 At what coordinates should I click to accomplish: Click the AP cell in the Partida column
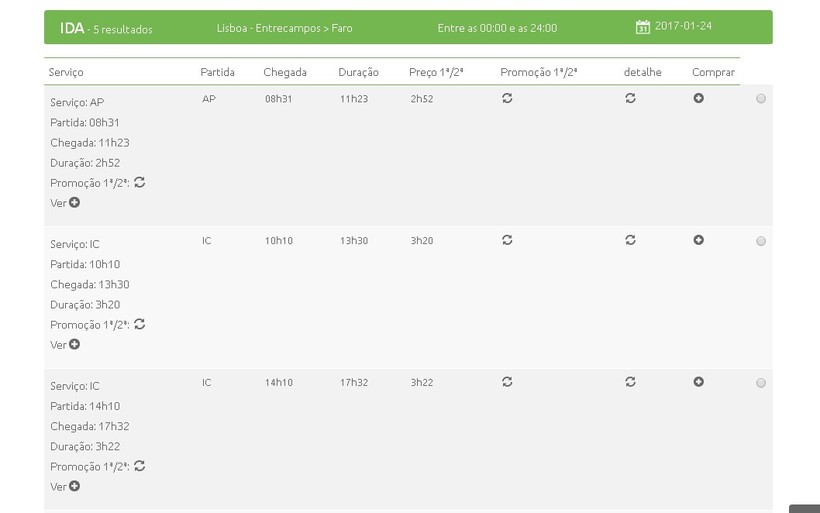click(x=209, y=99)
